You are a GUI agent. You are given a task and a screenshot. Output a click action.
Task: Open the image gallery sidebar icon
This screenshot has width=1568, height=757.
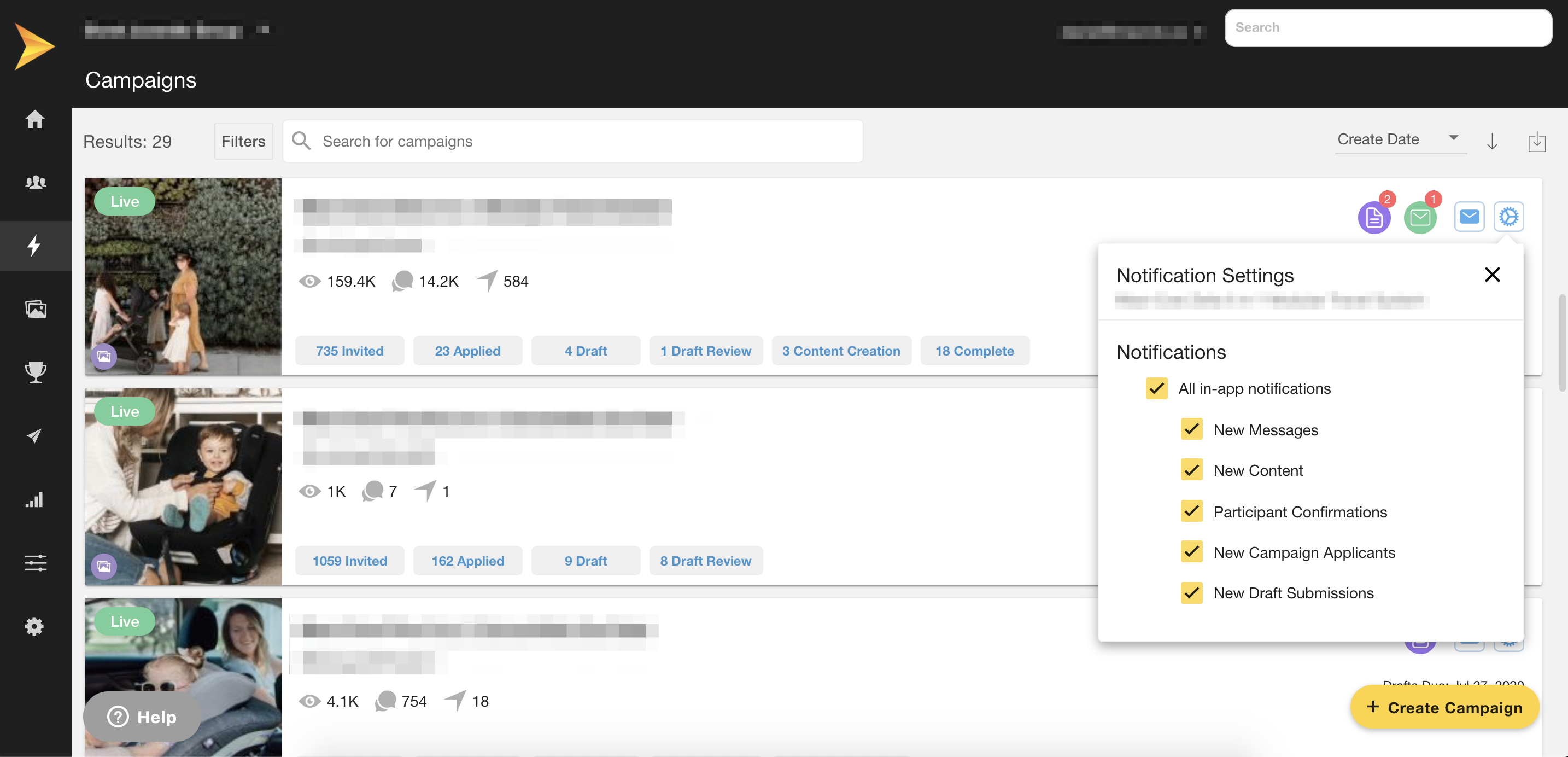36,310
